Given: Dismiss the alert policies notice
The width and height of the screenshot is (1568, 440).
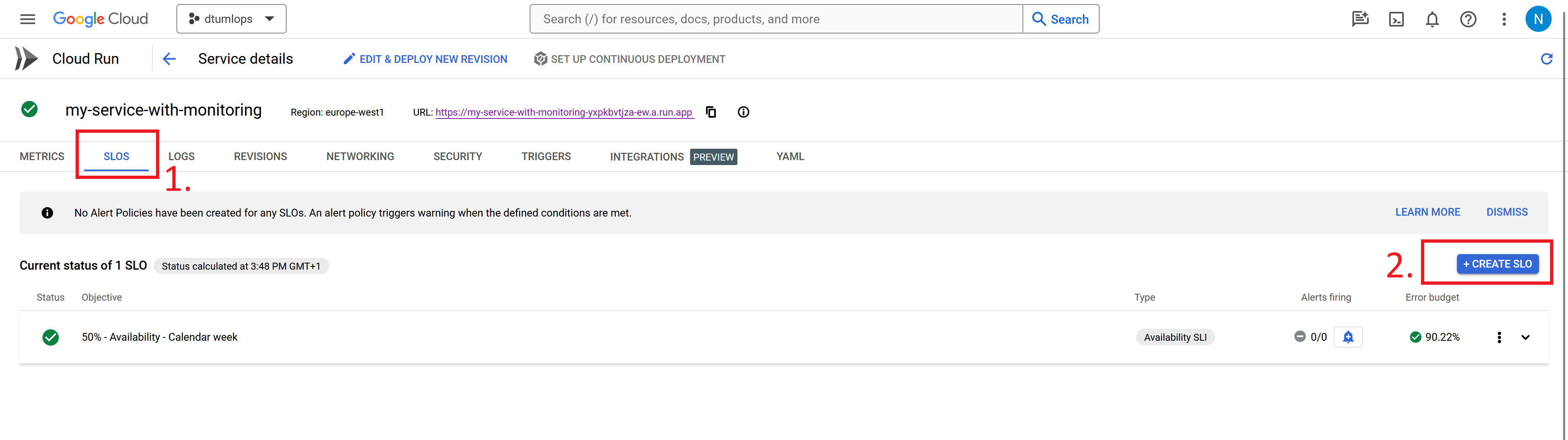Looking at the screenshot, I should [x=1506, y=212].
